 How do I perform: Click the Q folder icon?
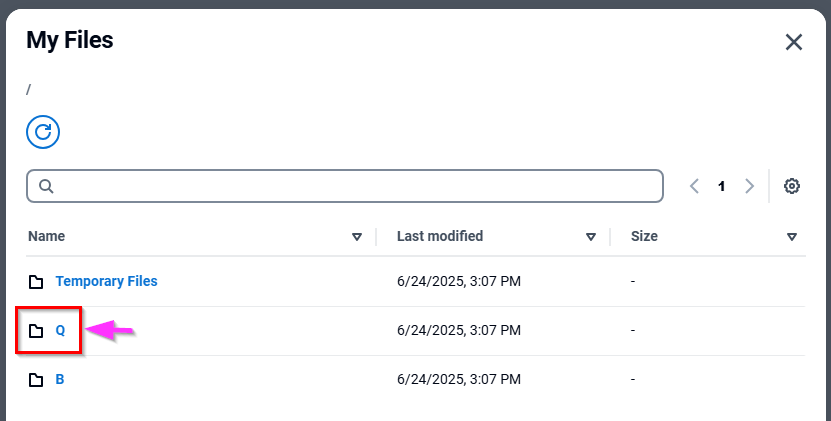[36, 331]
